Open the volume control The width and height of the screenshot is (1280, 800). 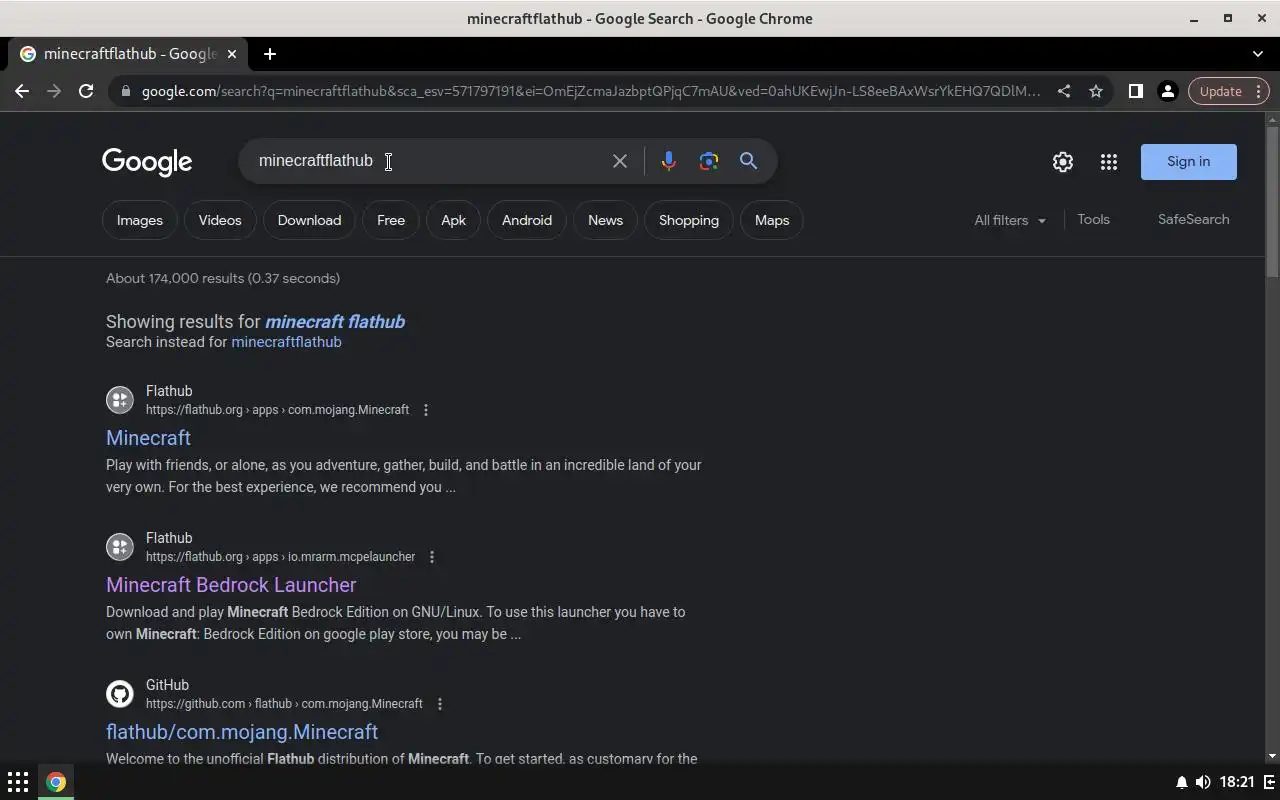1202,782
